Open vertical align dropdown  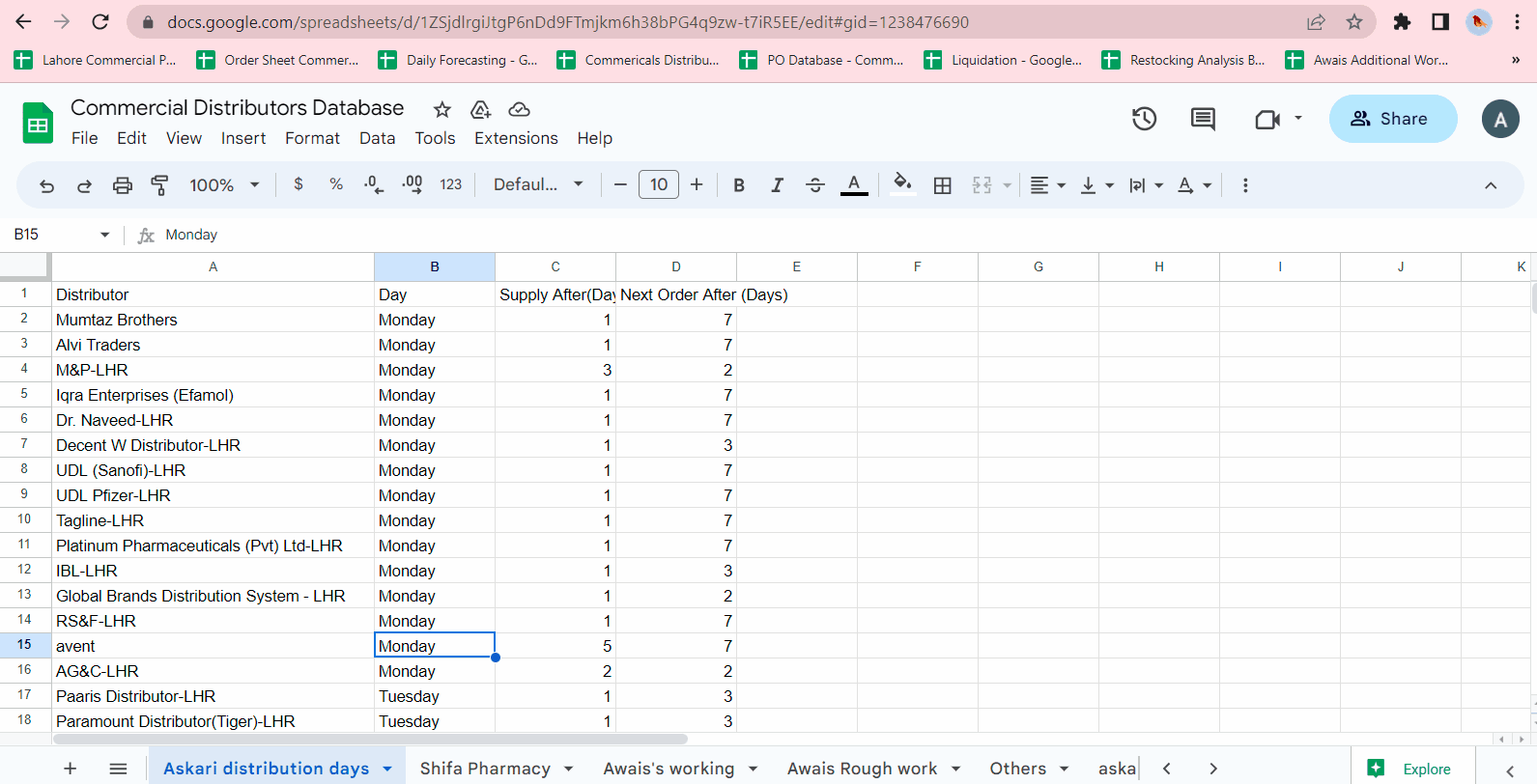point(1097,185)
